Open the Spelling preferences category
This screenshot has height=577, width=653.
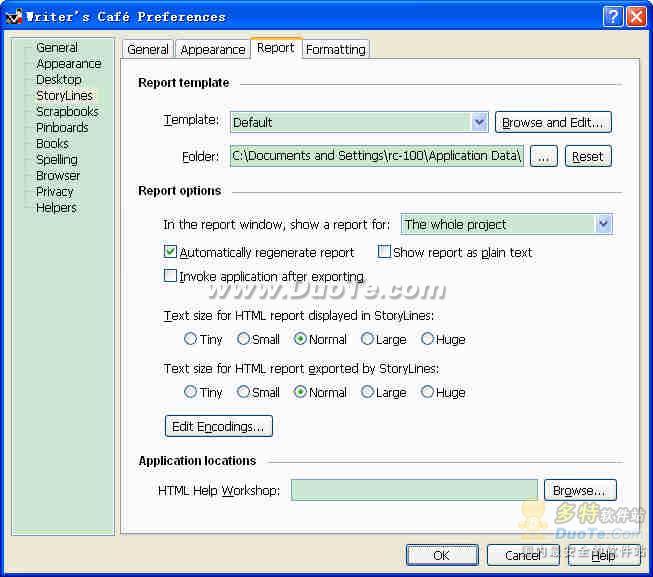57,159
